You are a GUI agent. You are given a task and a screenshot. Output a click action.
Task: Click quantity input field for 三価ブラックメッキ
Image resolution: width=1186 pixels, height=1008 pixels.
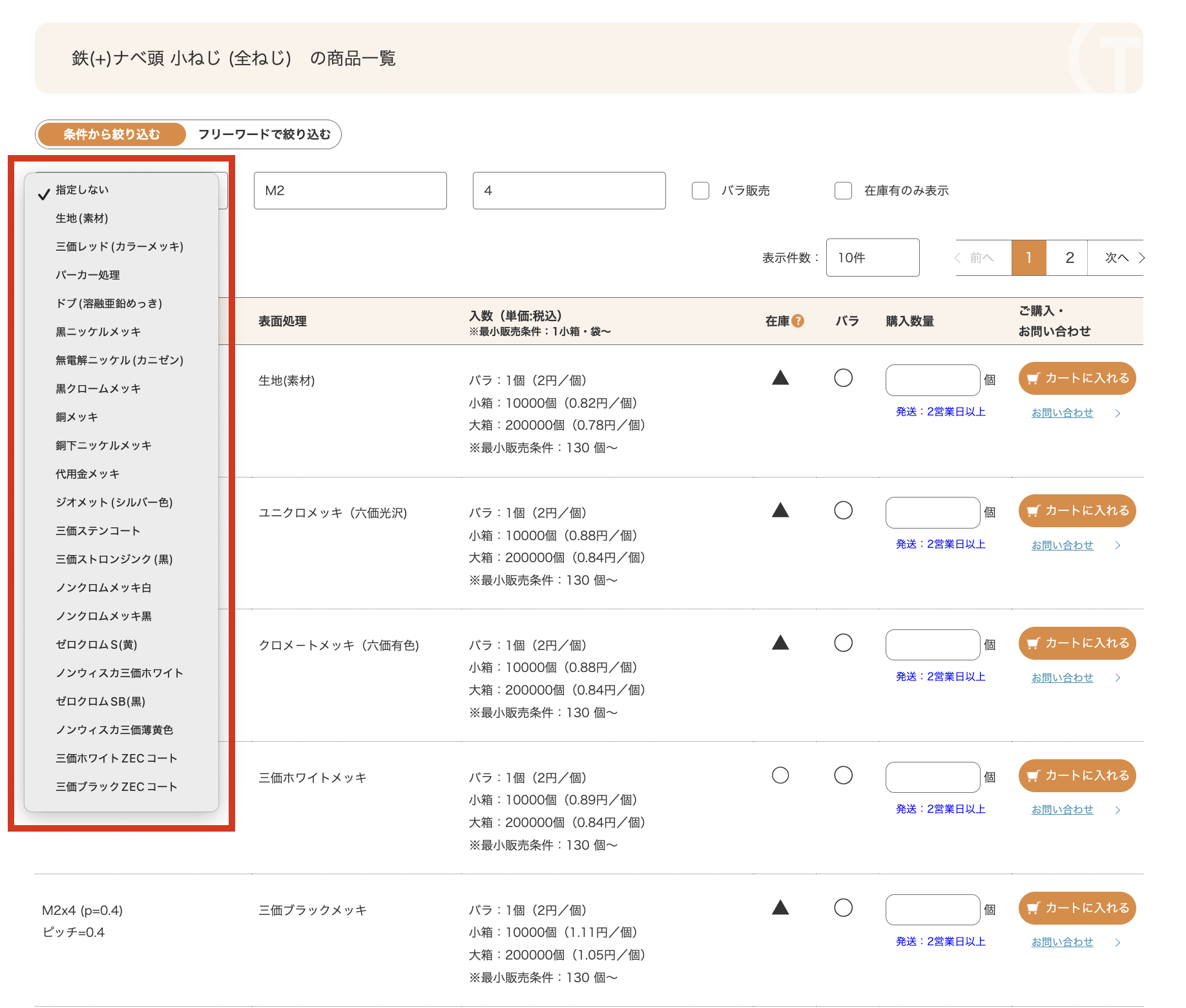(x=932, y=910)
